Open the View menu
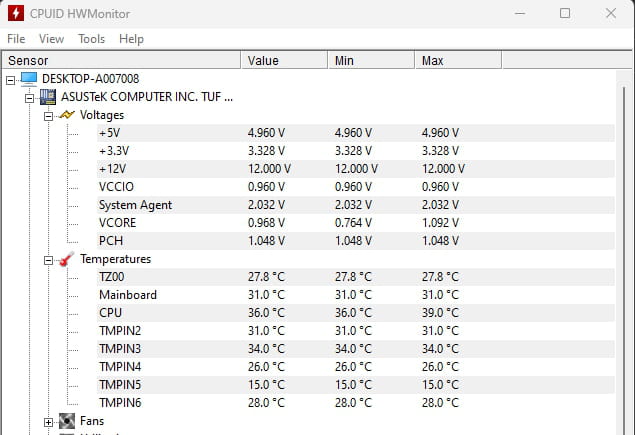Screen dimensions: 635x435 pos(51,39)
